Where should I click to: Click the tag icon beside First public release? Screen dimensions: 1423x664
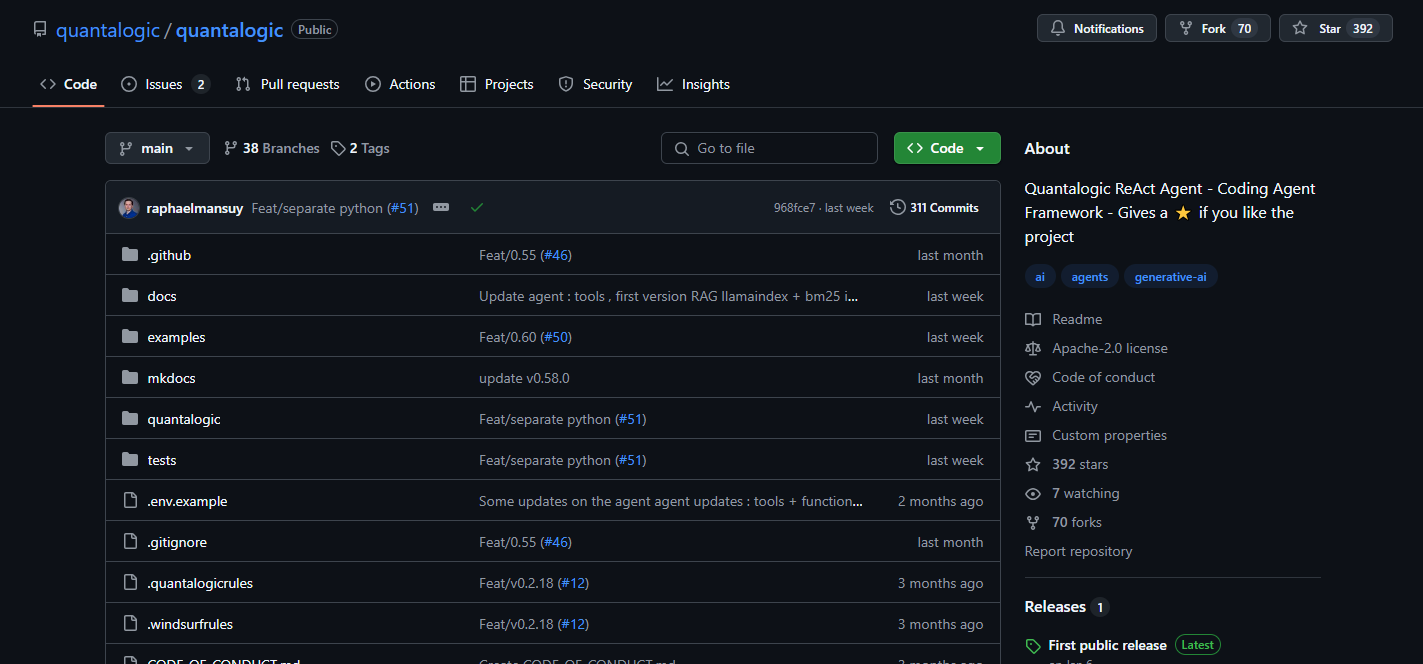(x=1033, y=646)
